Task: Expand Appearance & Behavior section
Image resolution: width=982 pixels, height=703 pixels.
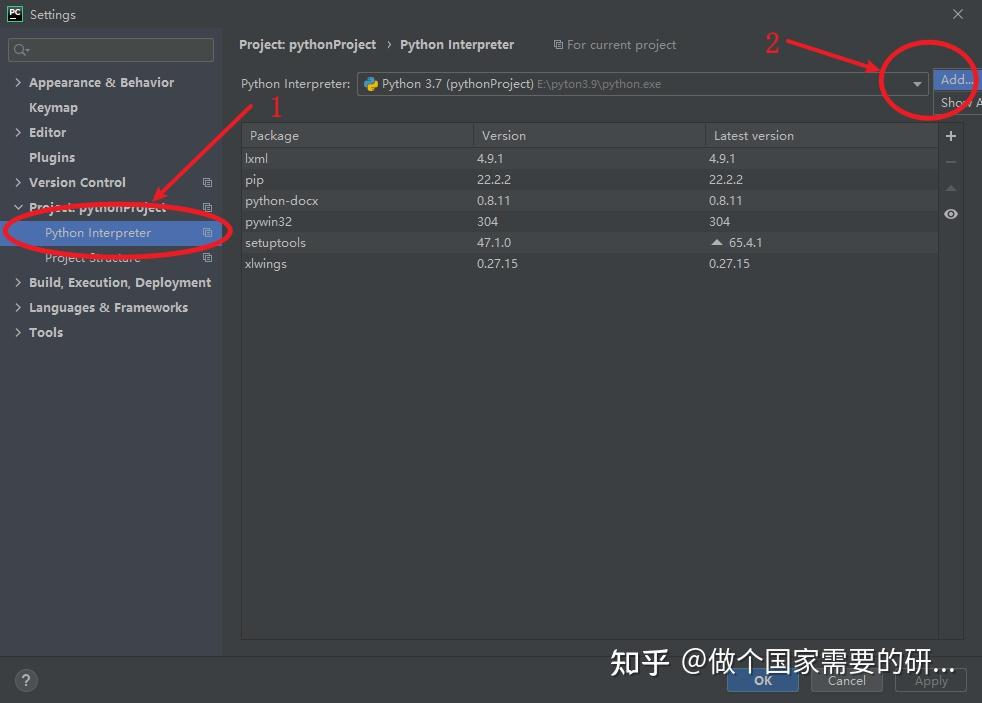Action: point(18,82)
